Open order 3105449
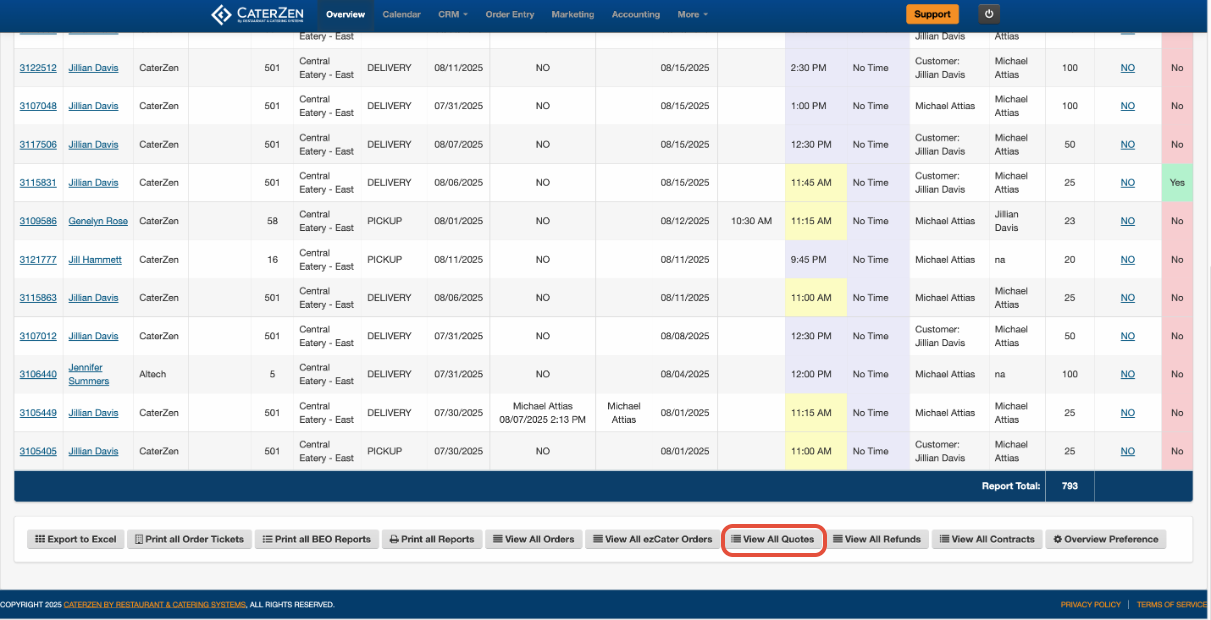1211x620 pixels. (x=38, y=413)
